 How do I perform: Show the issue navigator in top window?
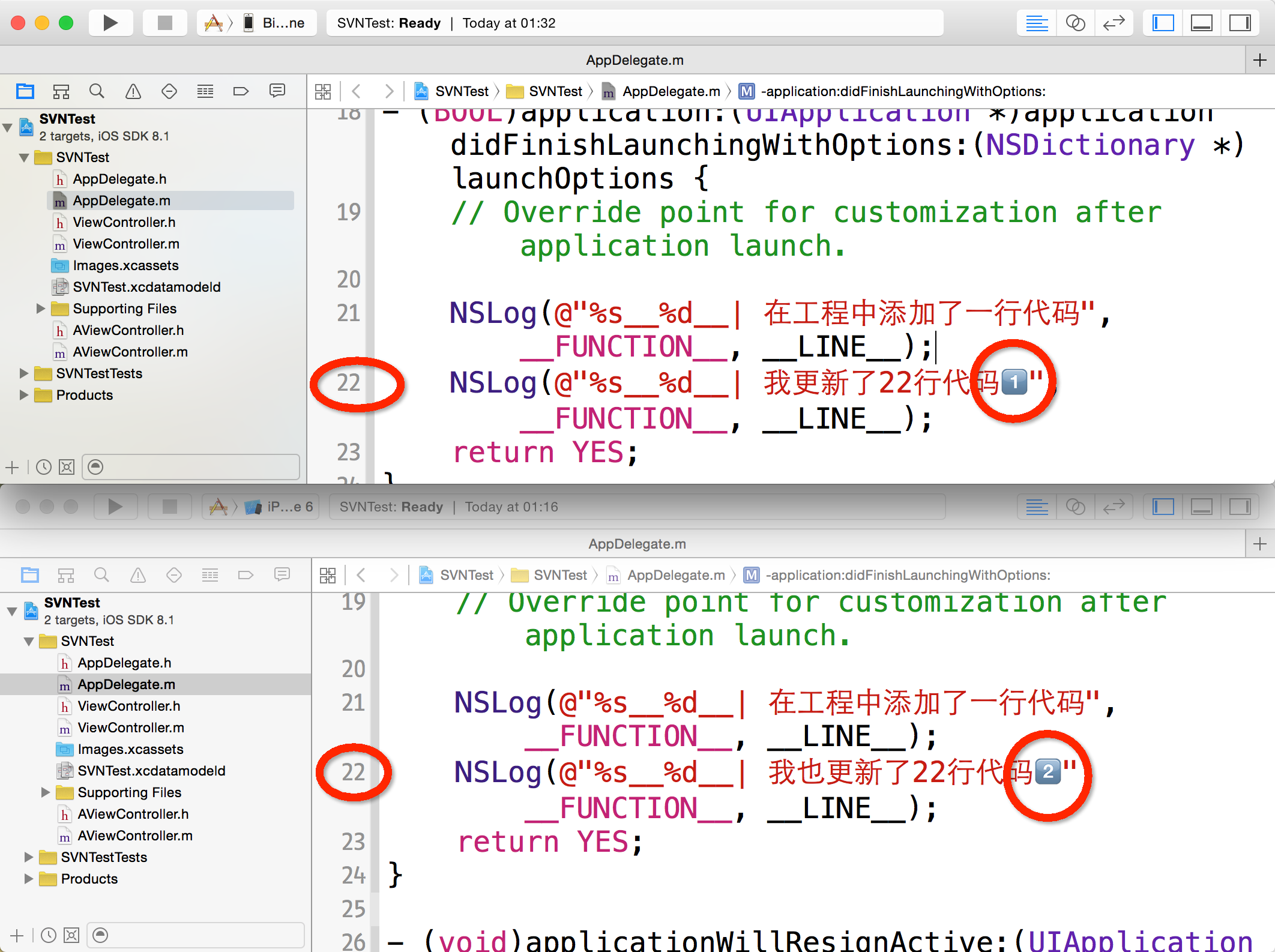(133, 91)
